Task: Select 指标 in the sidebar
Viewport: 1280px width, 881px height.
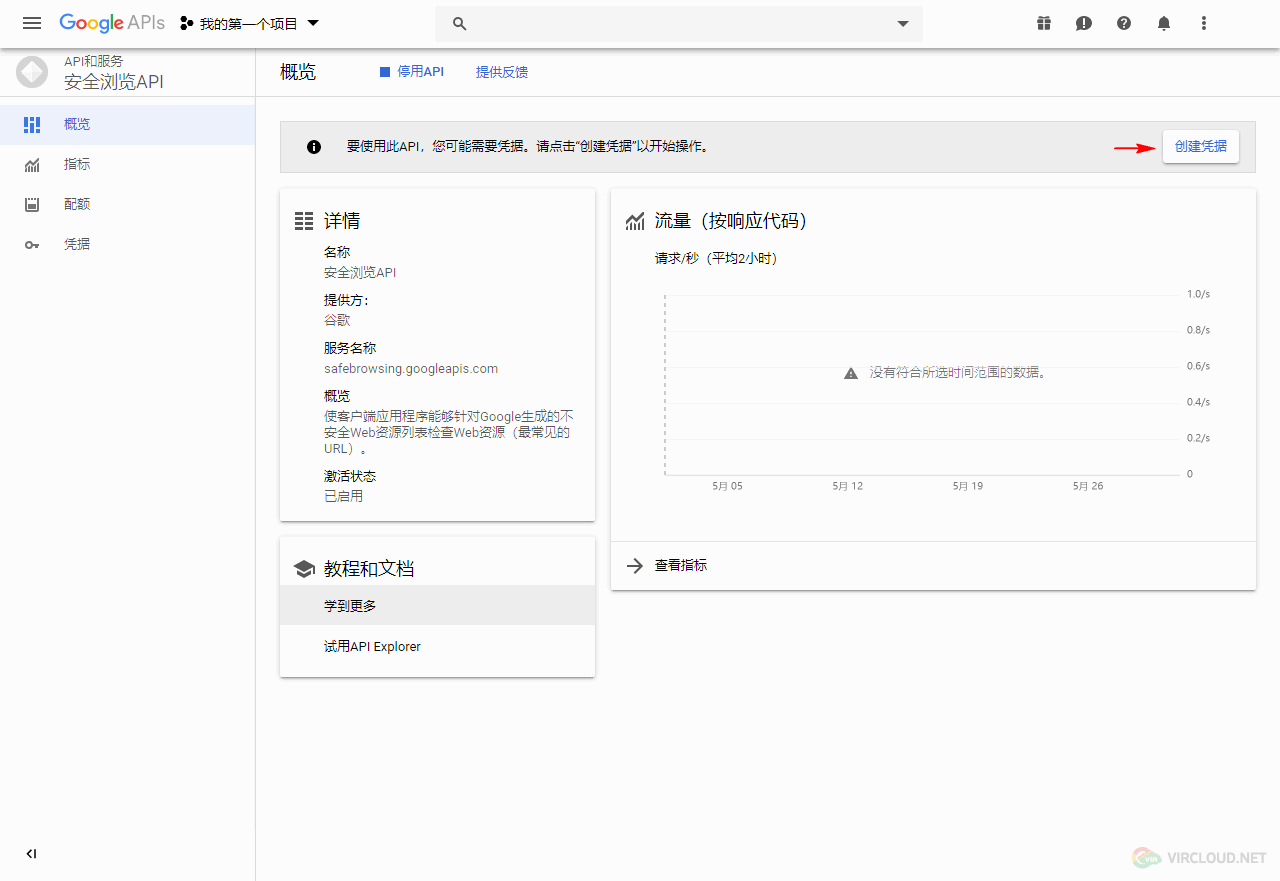Action: point(127,164)
